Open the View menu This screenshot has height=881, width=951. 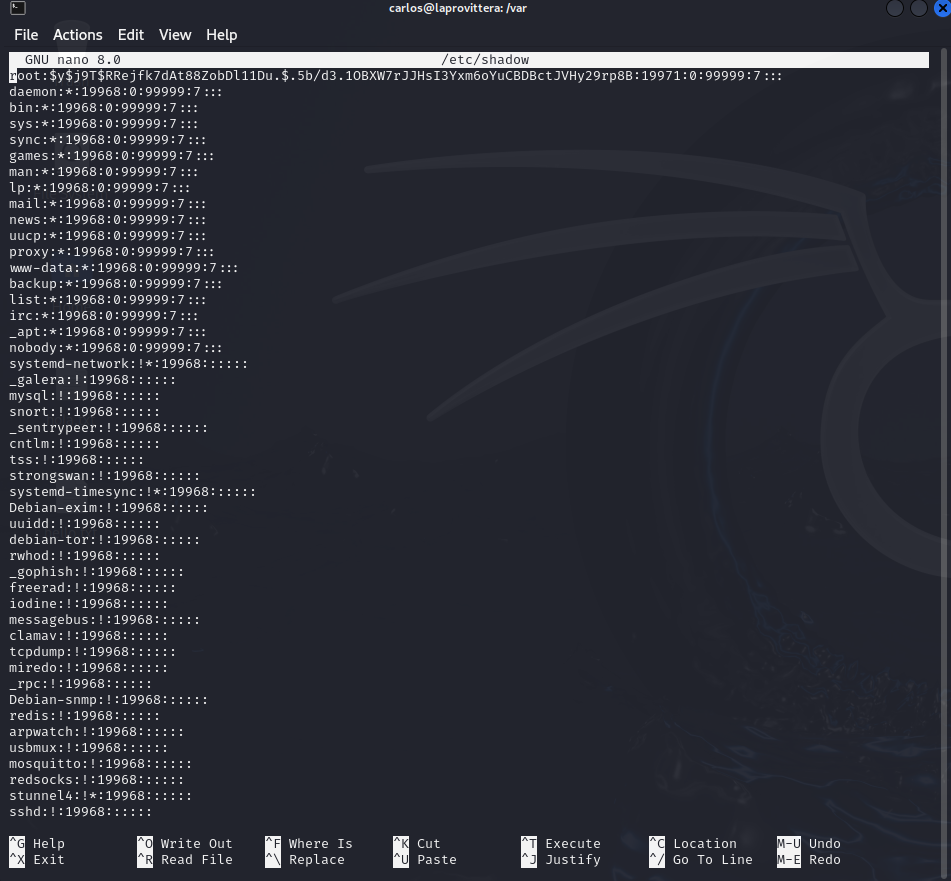click(175, 35)
